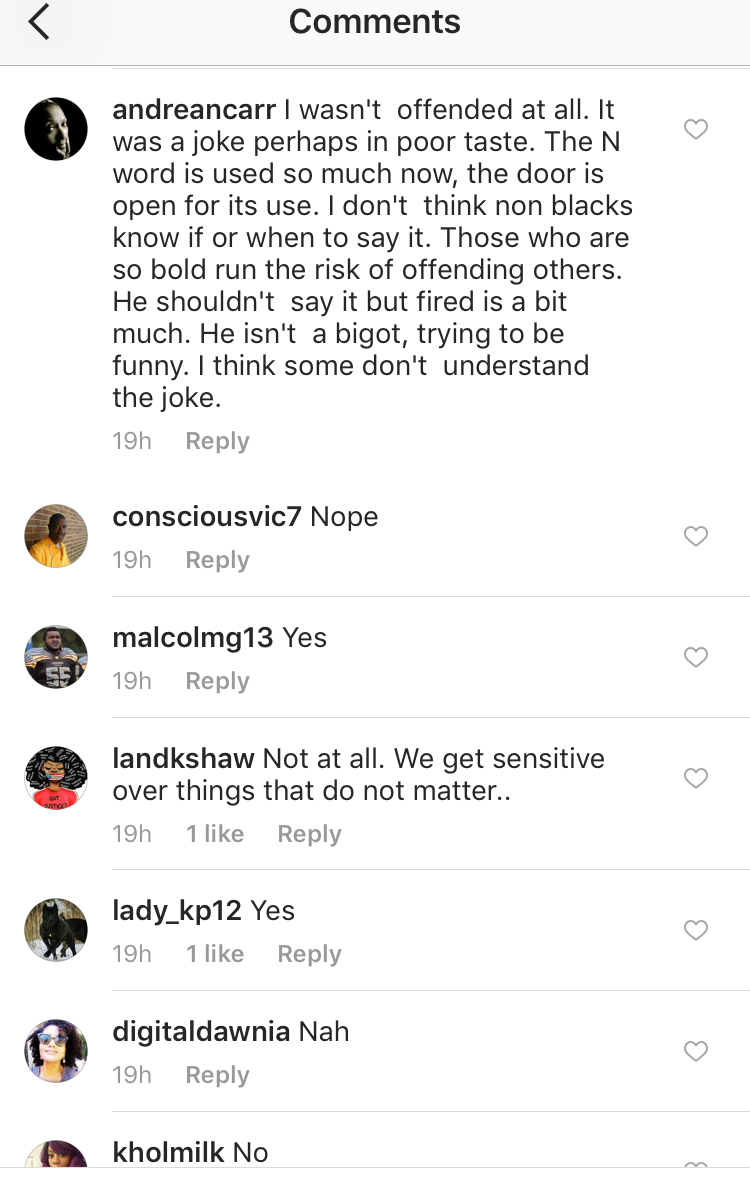
Task: Open digitaldawnia's profile picture
Action: [56, 1051]
